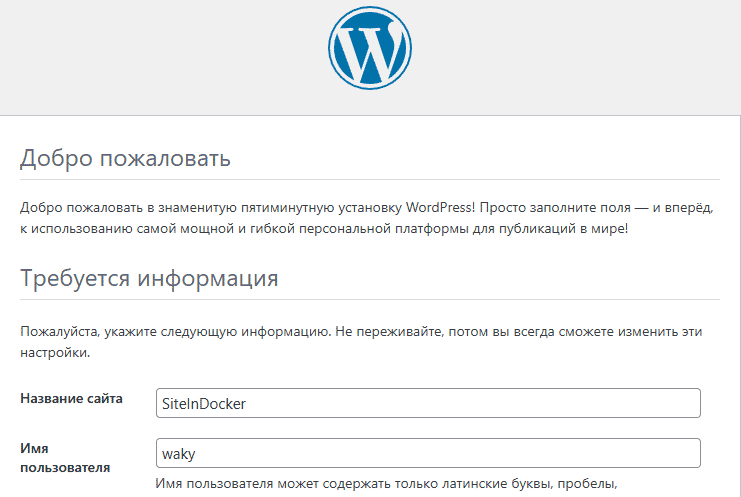Select the "Добро пожаловать" heading
741x497 pixels.
click(125, 158)
